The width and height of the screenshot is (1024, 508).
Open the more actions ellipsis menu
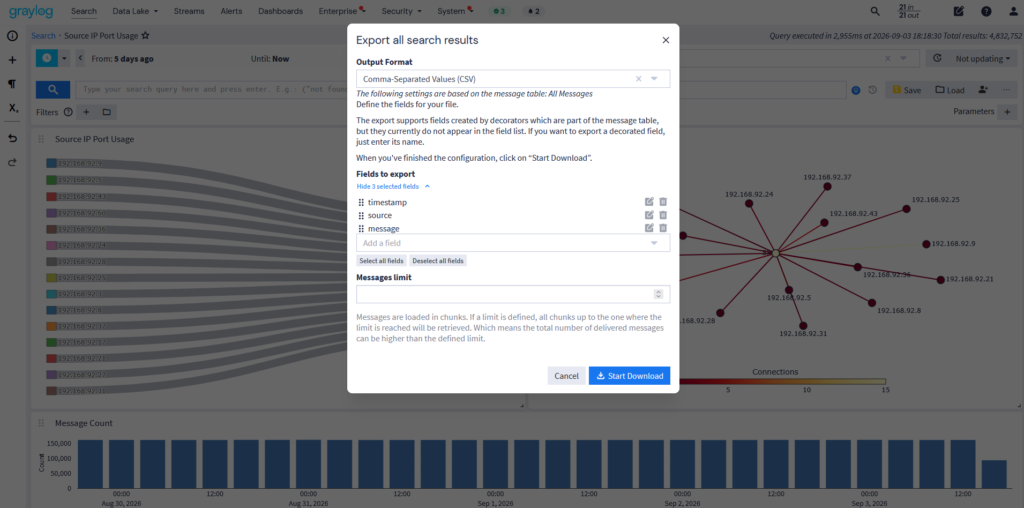click(x=1006, y=89)
